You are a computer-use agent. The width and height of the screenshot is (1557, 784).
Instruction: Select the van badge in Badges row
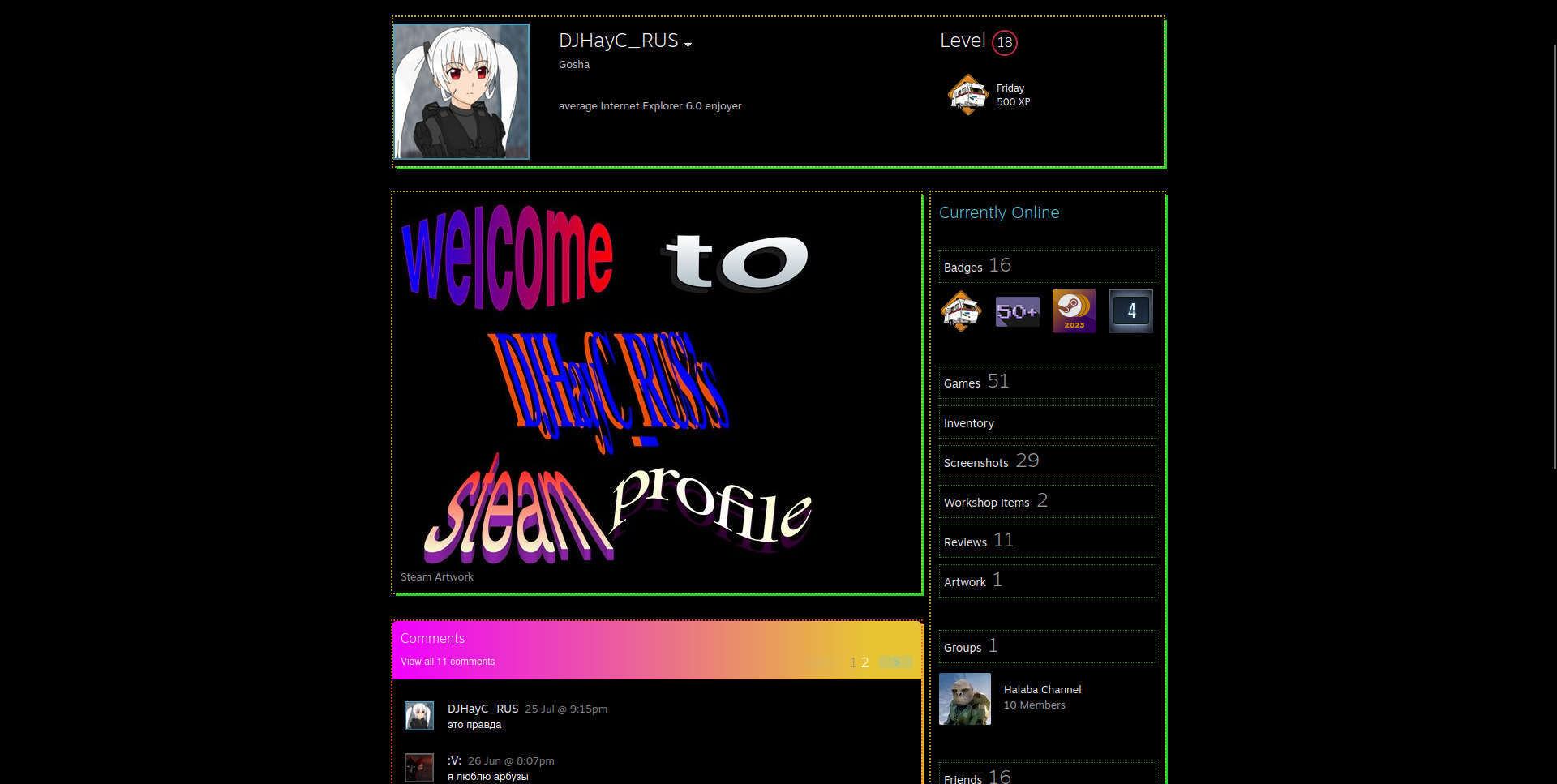click(x=961, y=311)
